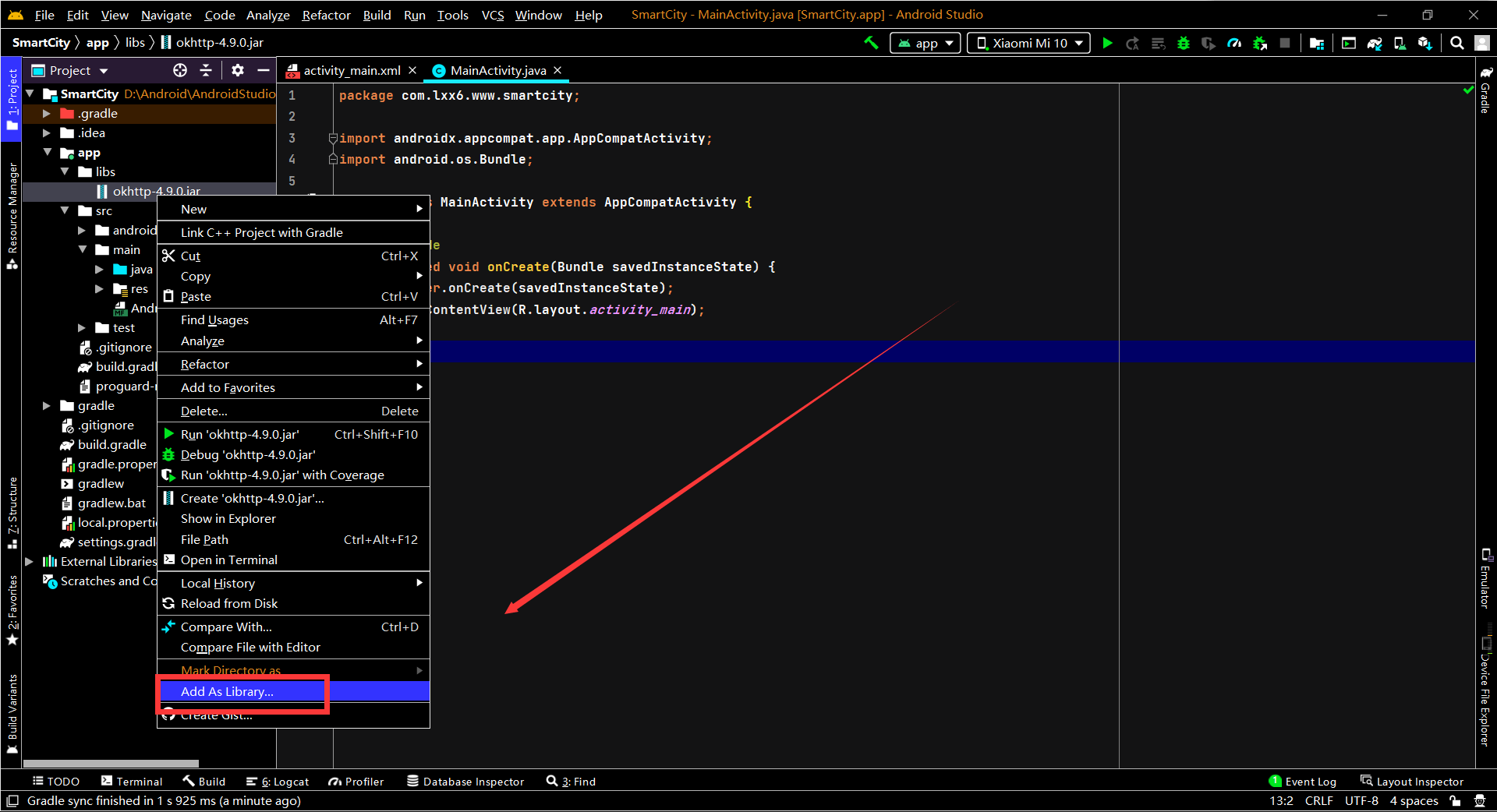The height and width of the screenshot is (812, 1497).
Task: Toggle the Emulator side tab
Action: coord(1485,578)
